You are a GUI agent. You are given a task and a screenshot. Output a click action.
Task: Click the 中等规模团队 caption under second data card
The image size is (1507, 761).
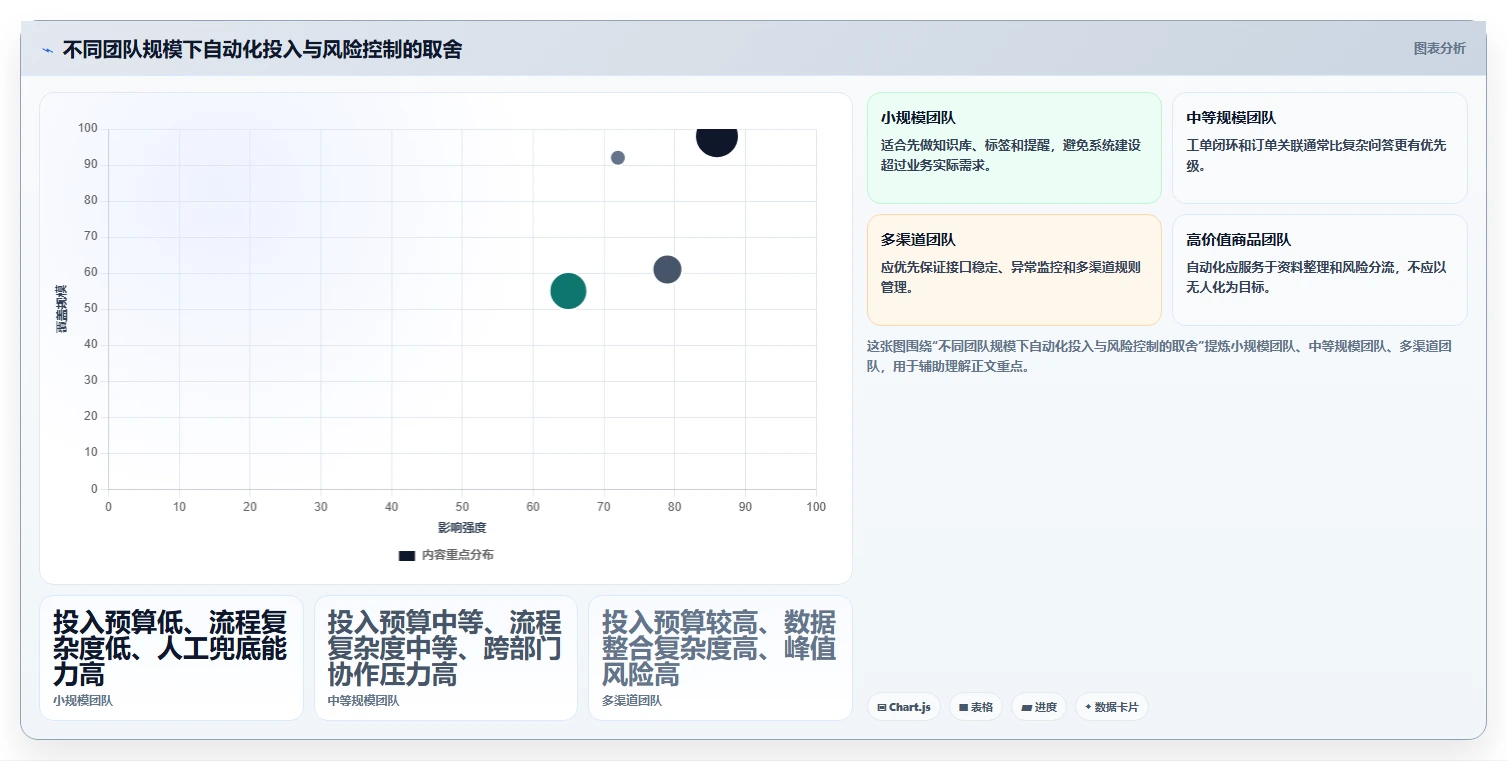(x=363, y=701)
